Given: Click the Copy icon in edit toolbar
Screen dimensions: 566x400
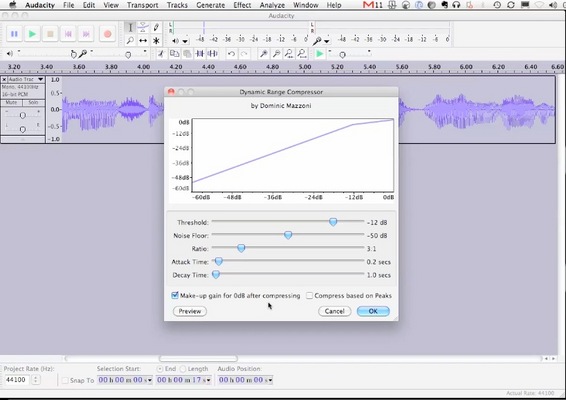Looking at the screenshot, I should click(x=175, y=54).
